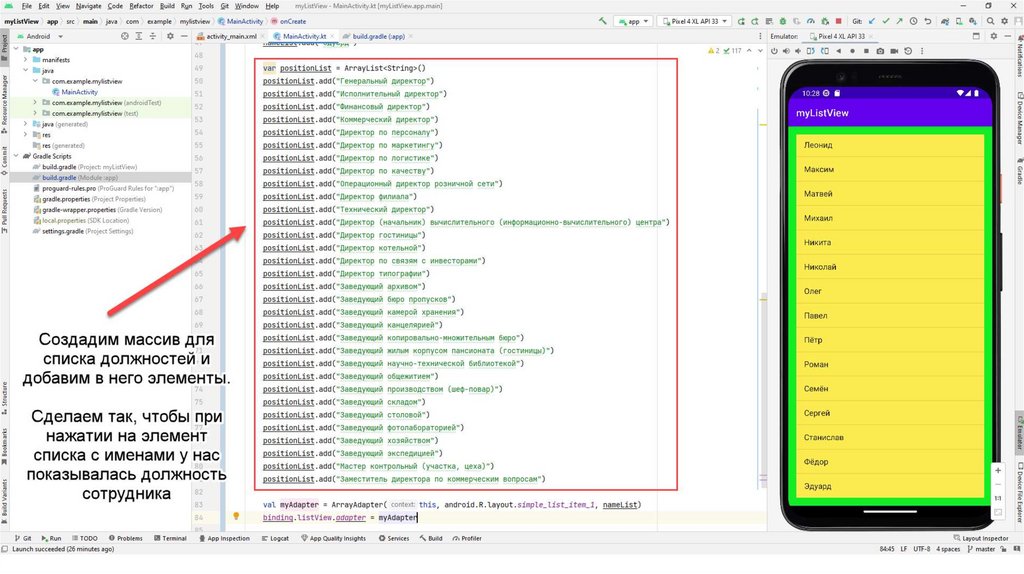Tap Михаил in the emulator list
The width and height of the screenshot is (1024, 574).
pyautogui.click(x=818, y=218)
